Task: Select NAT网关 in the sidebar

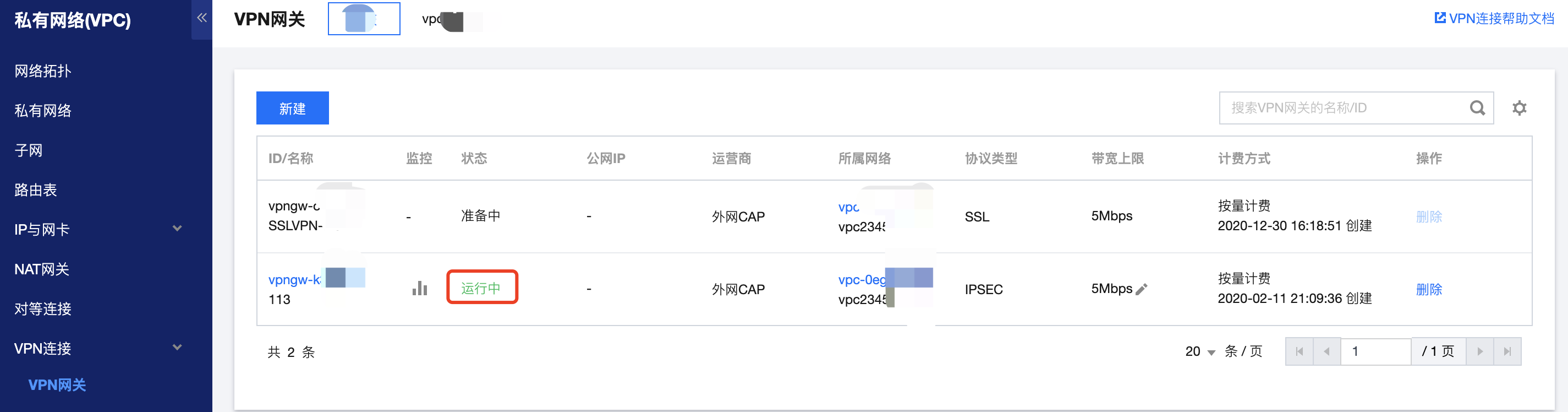Action: click(x=41, y=269)
